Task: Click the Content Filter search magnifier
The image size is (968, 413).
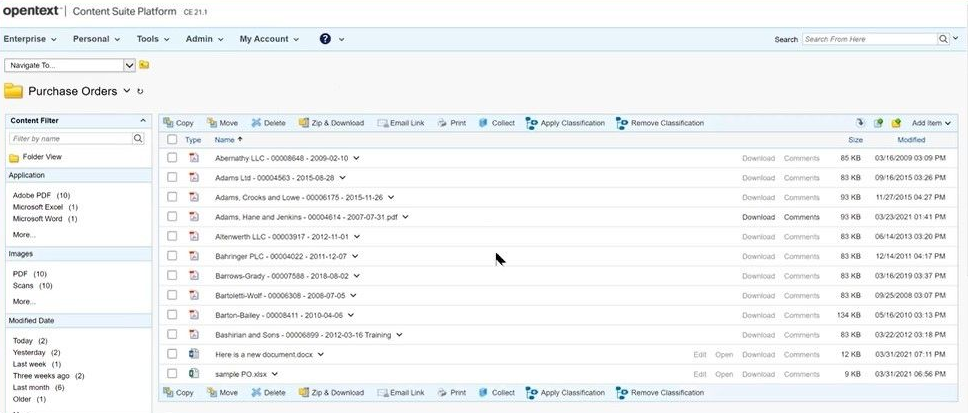Action: pos(138,139)
